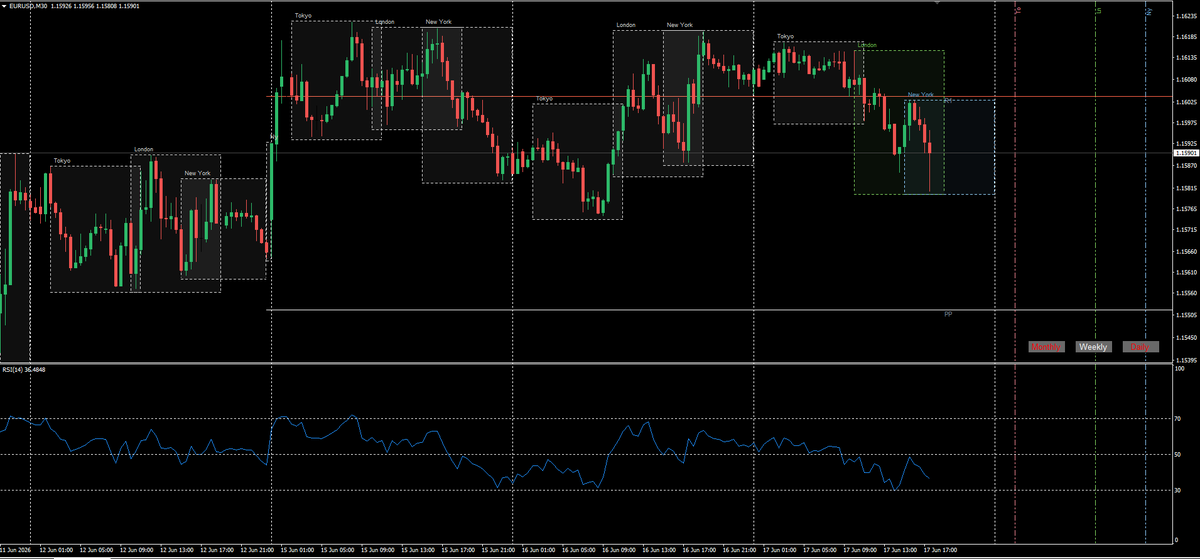Screen dimensions: 1200x559
Task: Click the Monthly pivot button
Action: point(1045,347)
